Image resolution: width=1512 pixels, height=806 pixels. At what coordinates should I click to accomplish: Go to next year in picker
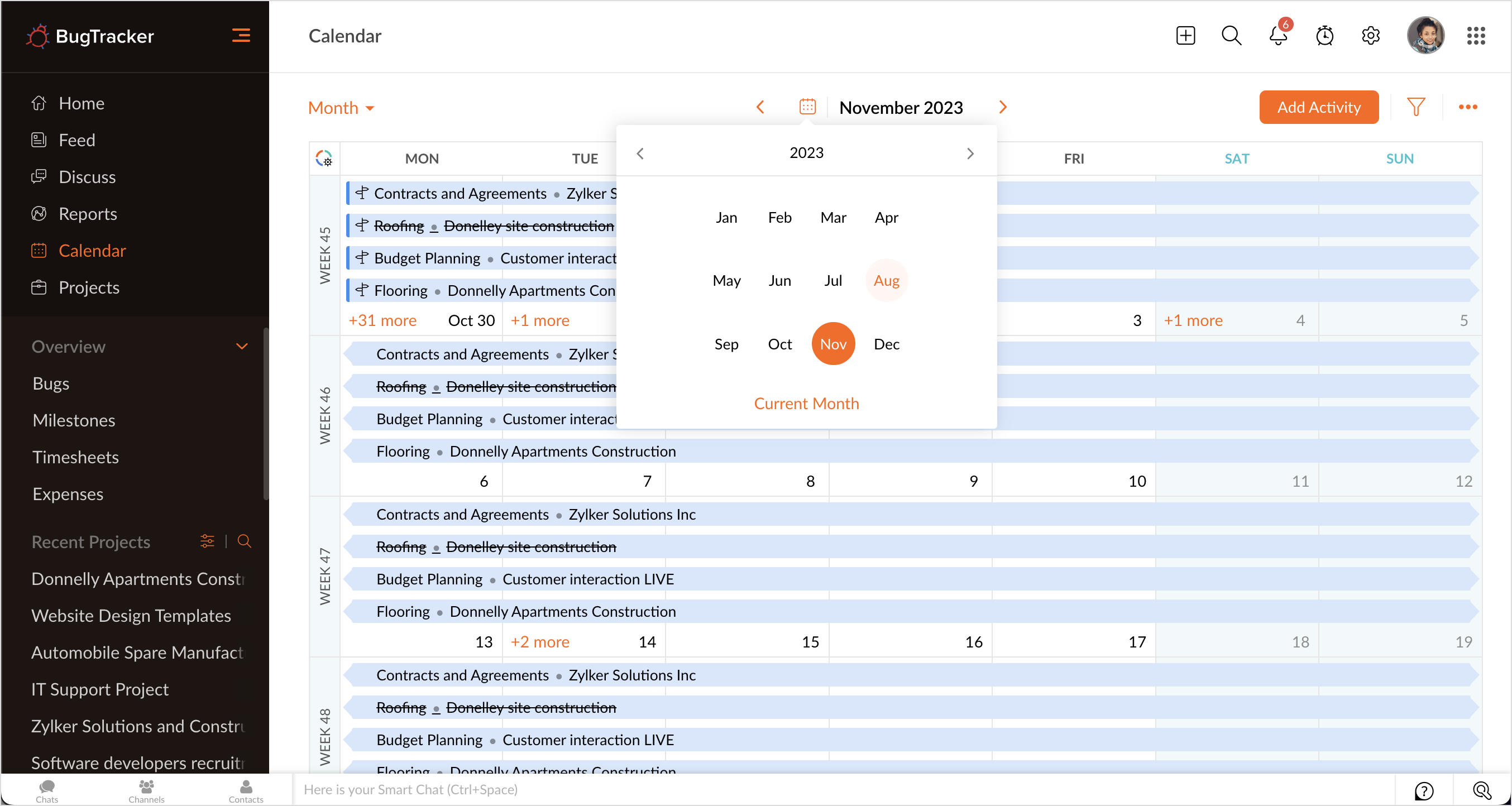(x=970, y=153)
